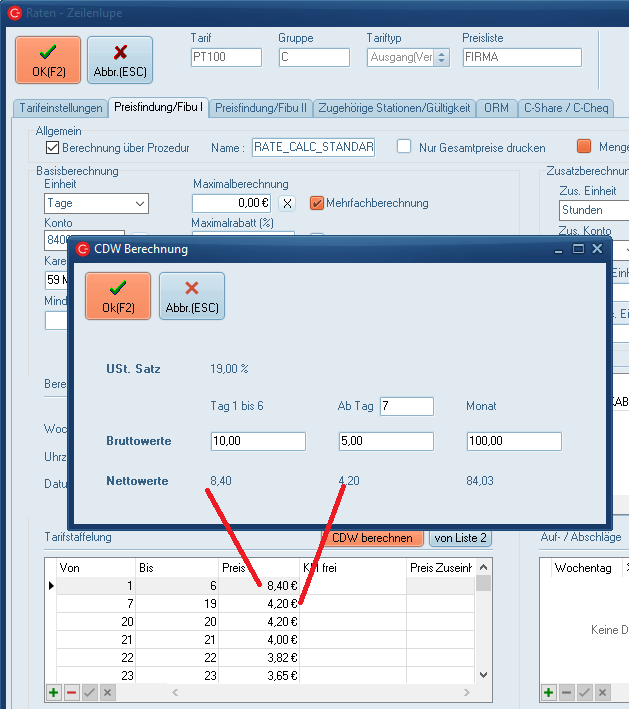
Task: Clear Maximalberechnung value with X button
Action: (287, 203)
